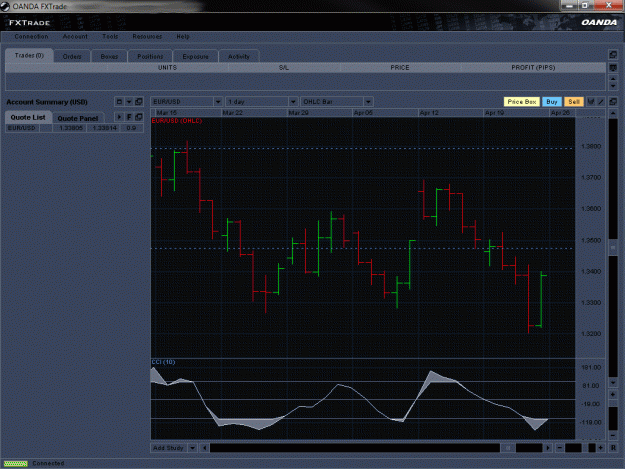This screenshot has width=625, height=469.
Task: Switch to the Exposure tab
Action: 195,56
